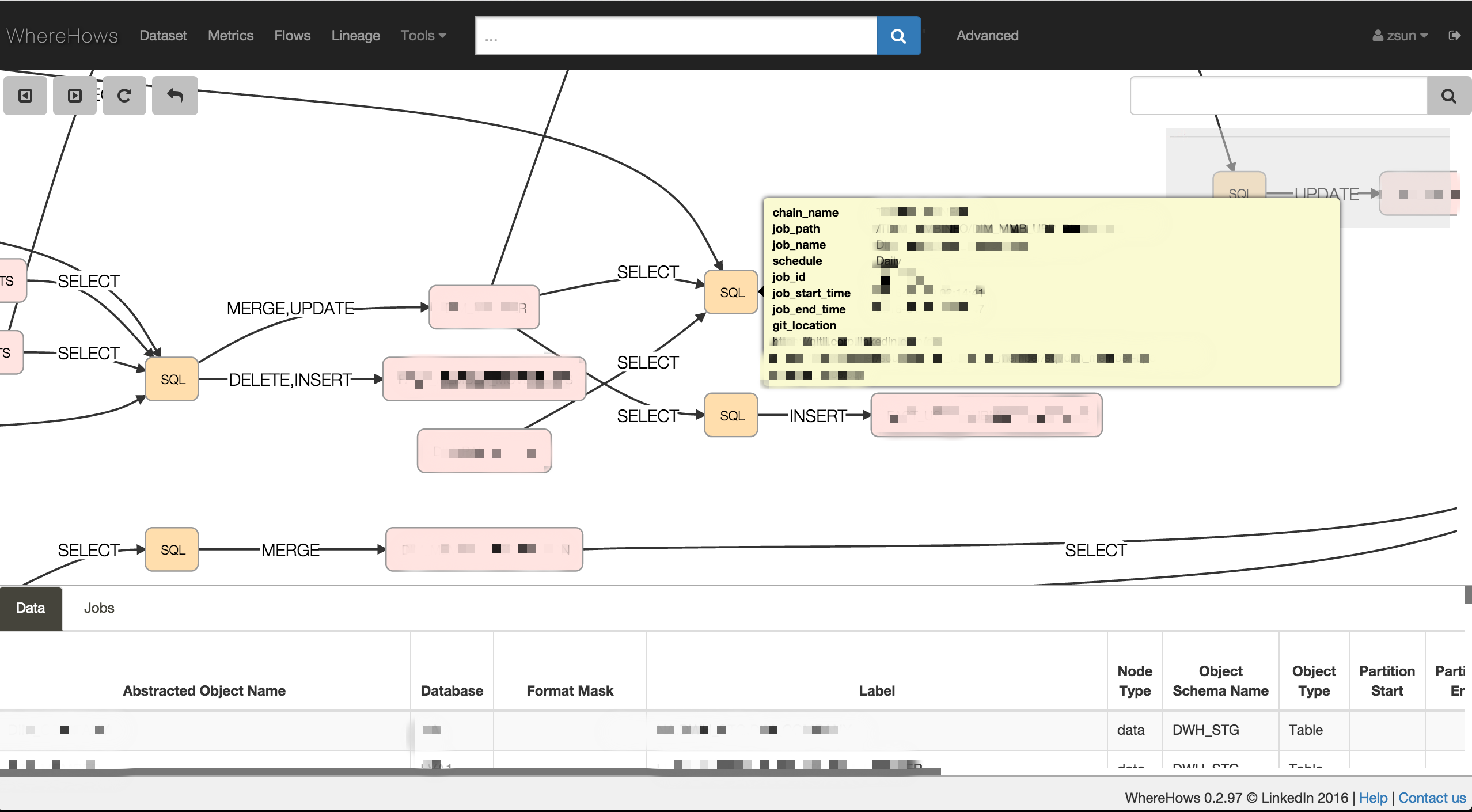This screenshot has width=1472, height=812.
Task: Click the main search input field
Action: 675,36
